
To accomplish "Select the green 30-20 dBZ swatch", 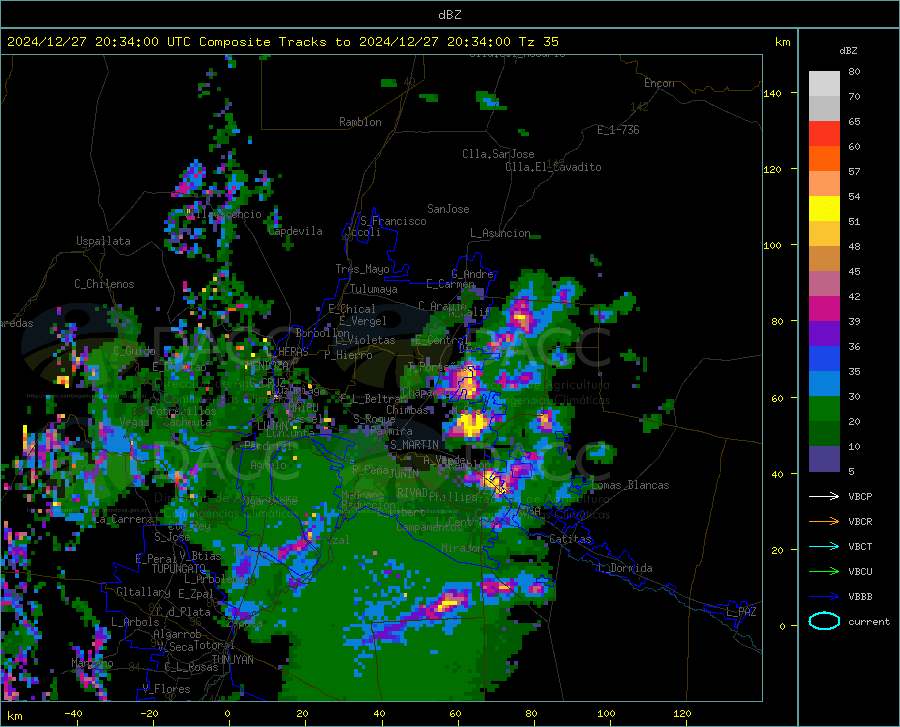I will (x=824, y=409).
